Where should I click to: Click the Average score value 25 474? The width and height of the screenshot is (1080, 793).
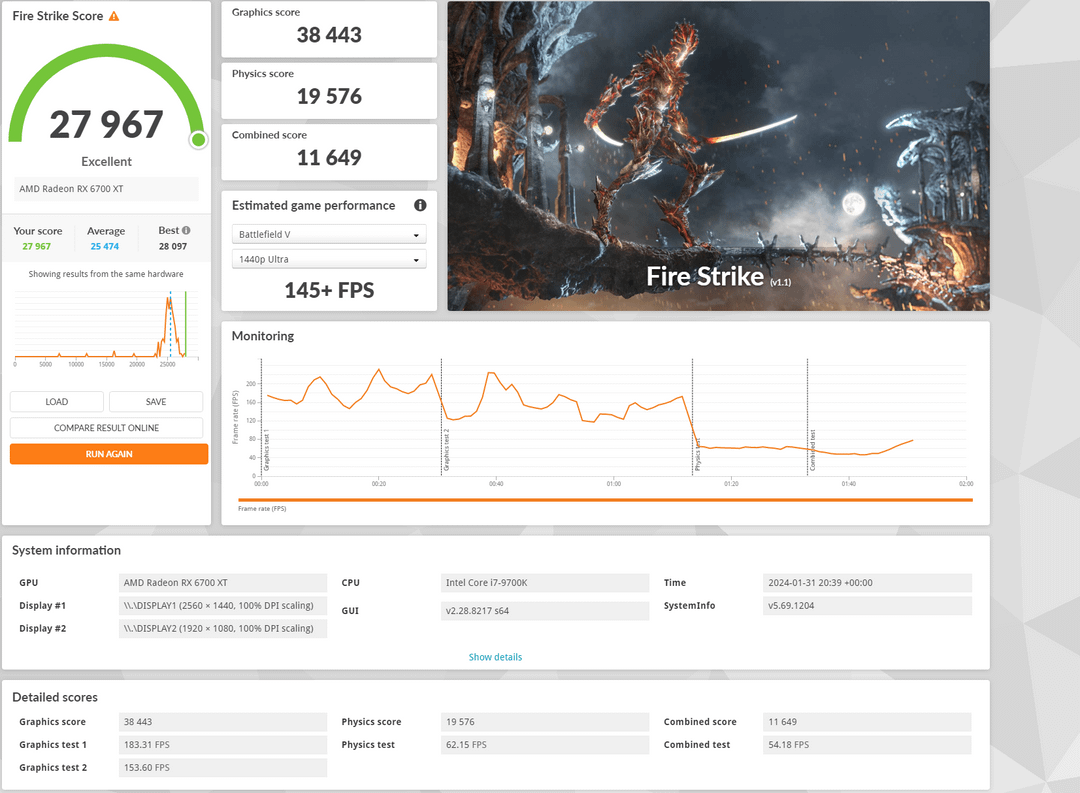click(105, 246)
